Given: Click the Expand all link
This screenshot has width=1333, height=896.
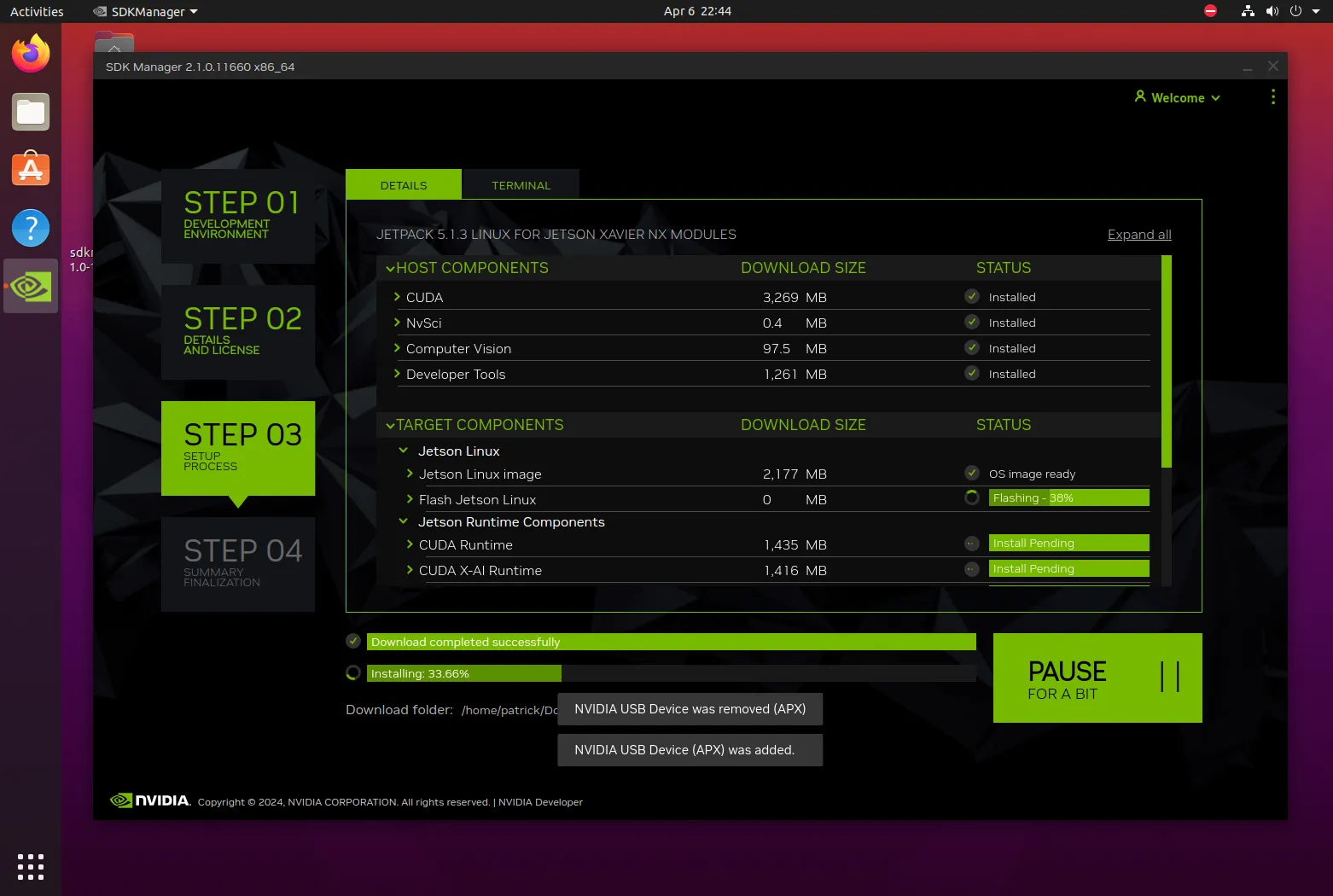Looking at the screenshot, I should click(x=1139, y=235).
